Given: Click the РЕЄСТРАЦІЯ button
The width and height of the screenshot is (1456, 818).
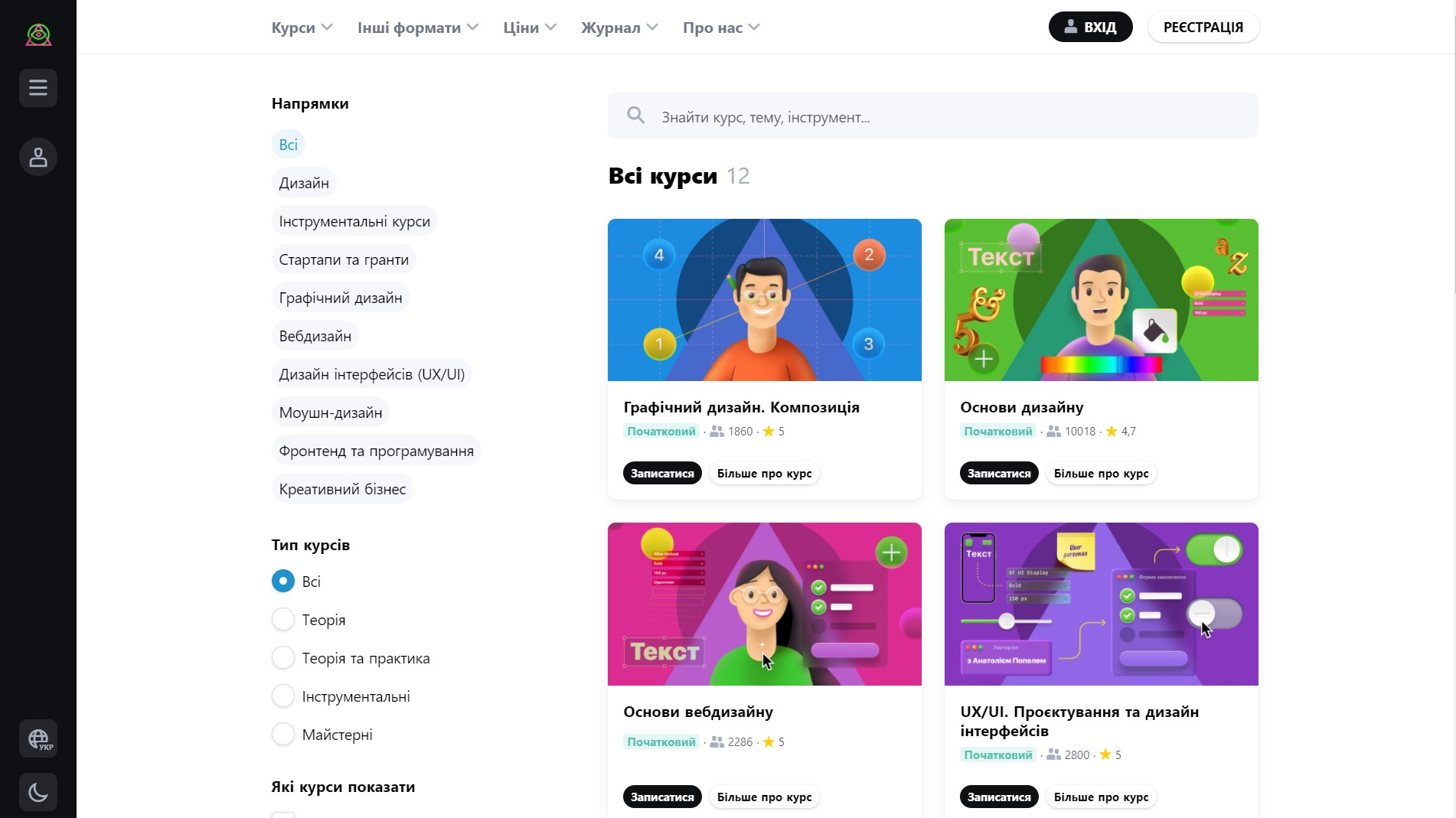Looking at the screenshot, I should point(1203,27).
